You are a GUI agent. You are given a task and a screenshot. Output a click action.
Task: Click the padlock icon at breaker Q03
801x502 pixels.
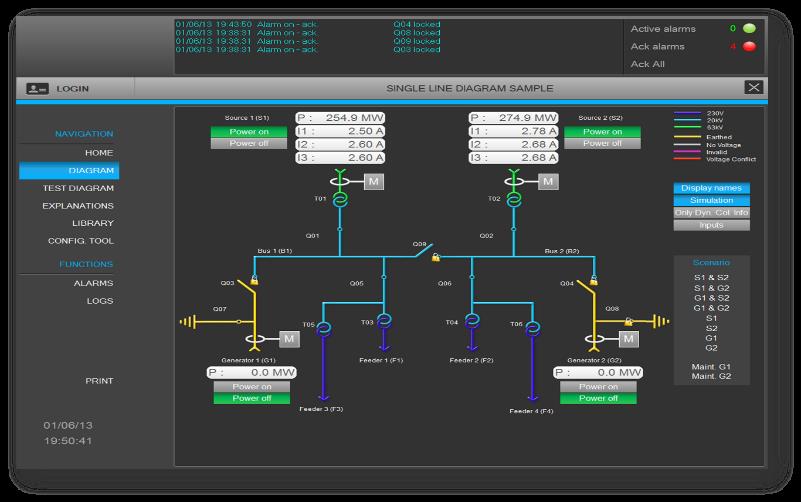(255, 282)
